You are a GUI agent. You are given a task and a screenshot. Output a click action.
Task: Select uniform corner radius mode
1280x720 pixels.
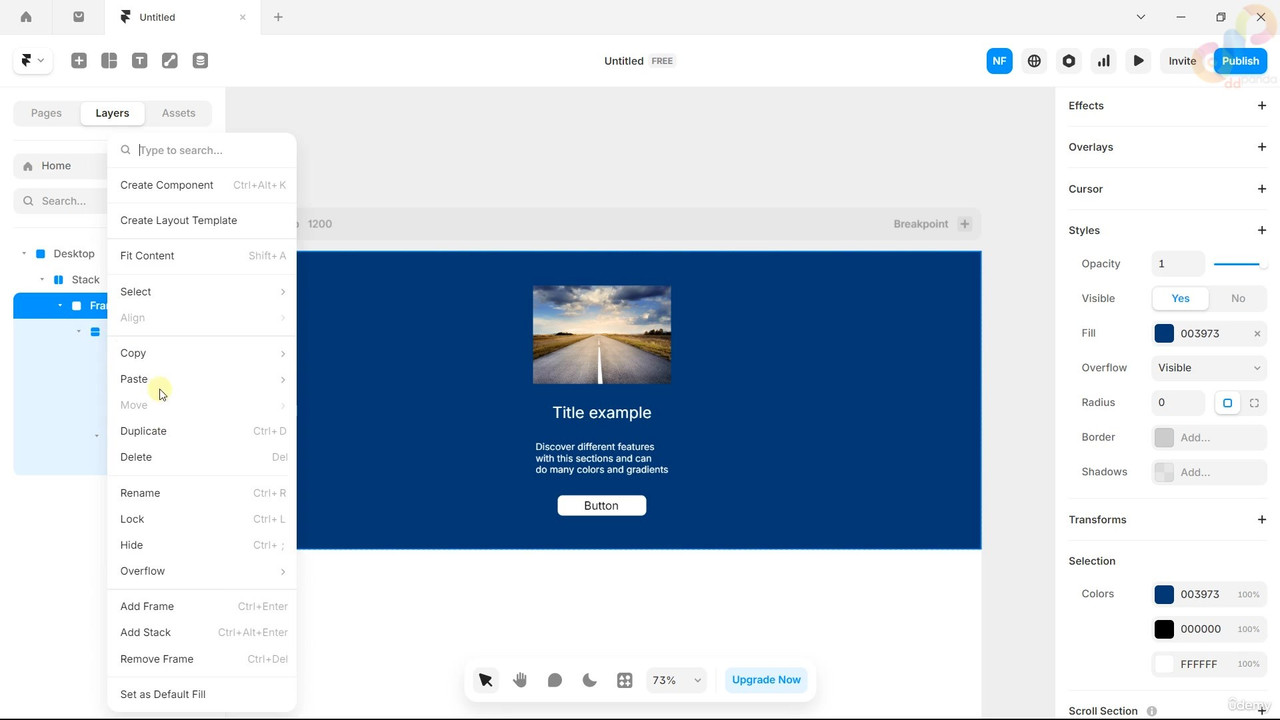[x=1228, y=403]
